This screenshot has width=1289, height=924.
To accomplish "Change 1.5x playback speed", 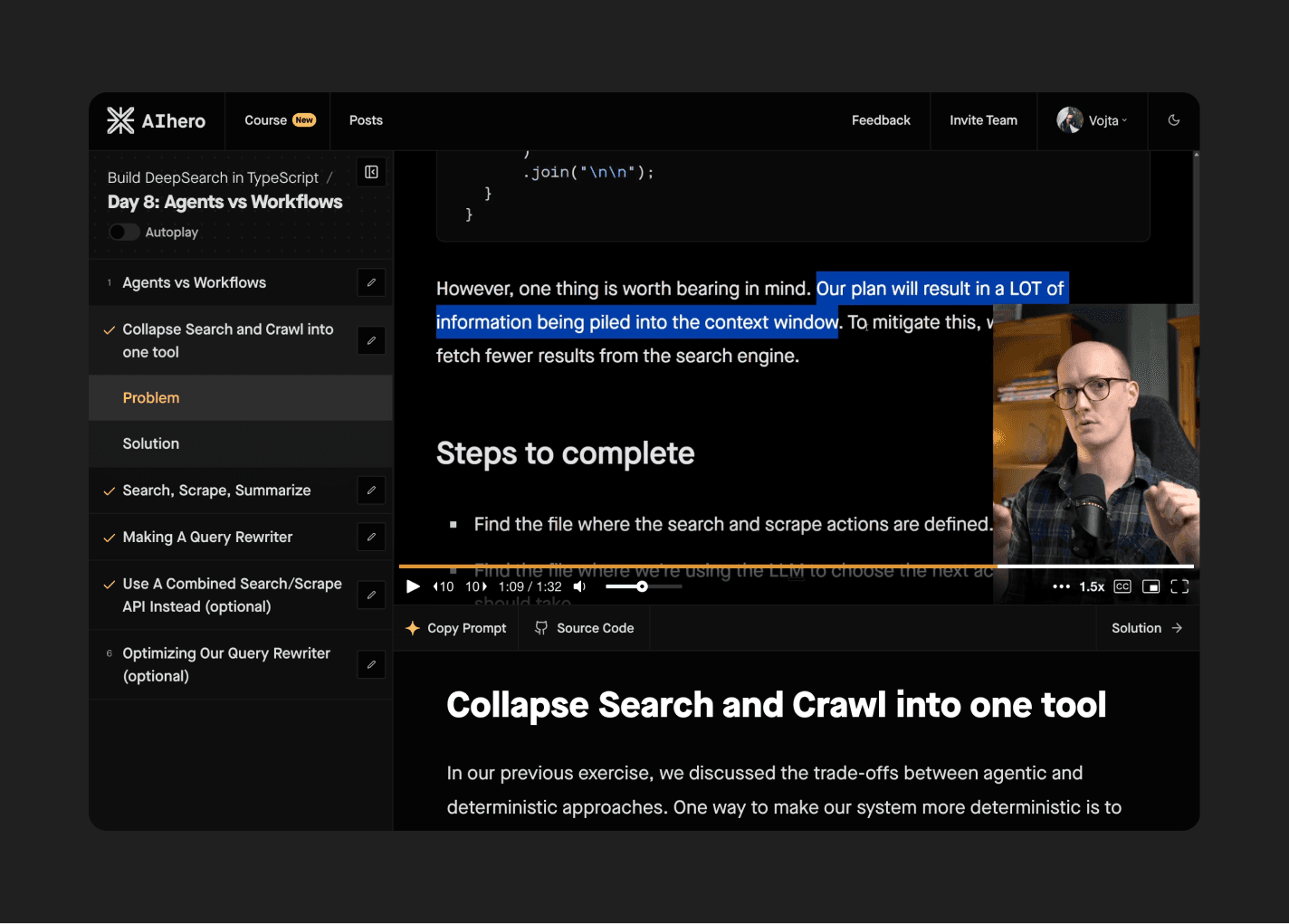I will point(1092,586).
